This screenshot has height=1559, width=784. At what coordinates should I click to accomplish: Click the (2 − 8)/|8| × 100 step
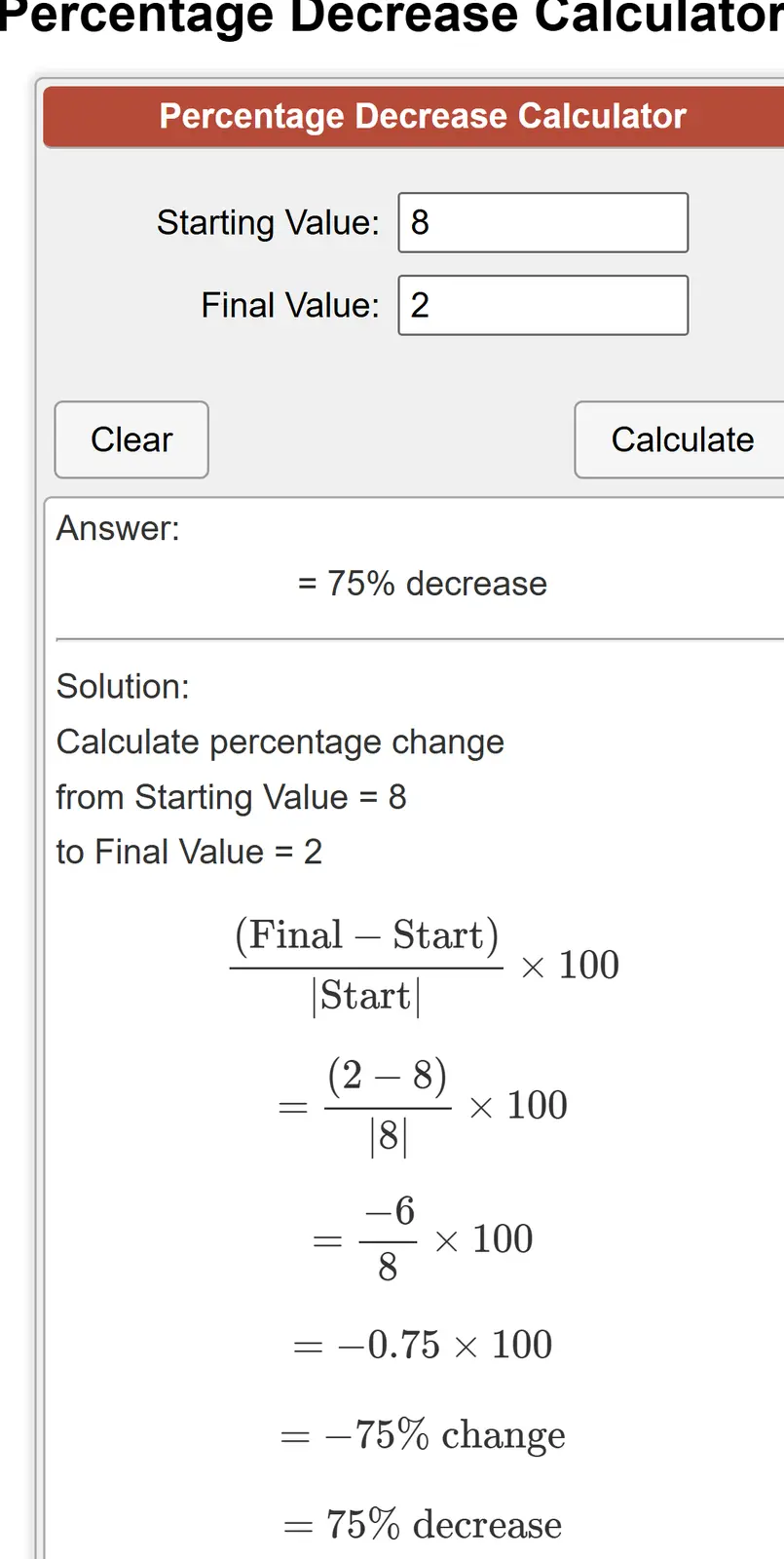(x=423, y=1106)
